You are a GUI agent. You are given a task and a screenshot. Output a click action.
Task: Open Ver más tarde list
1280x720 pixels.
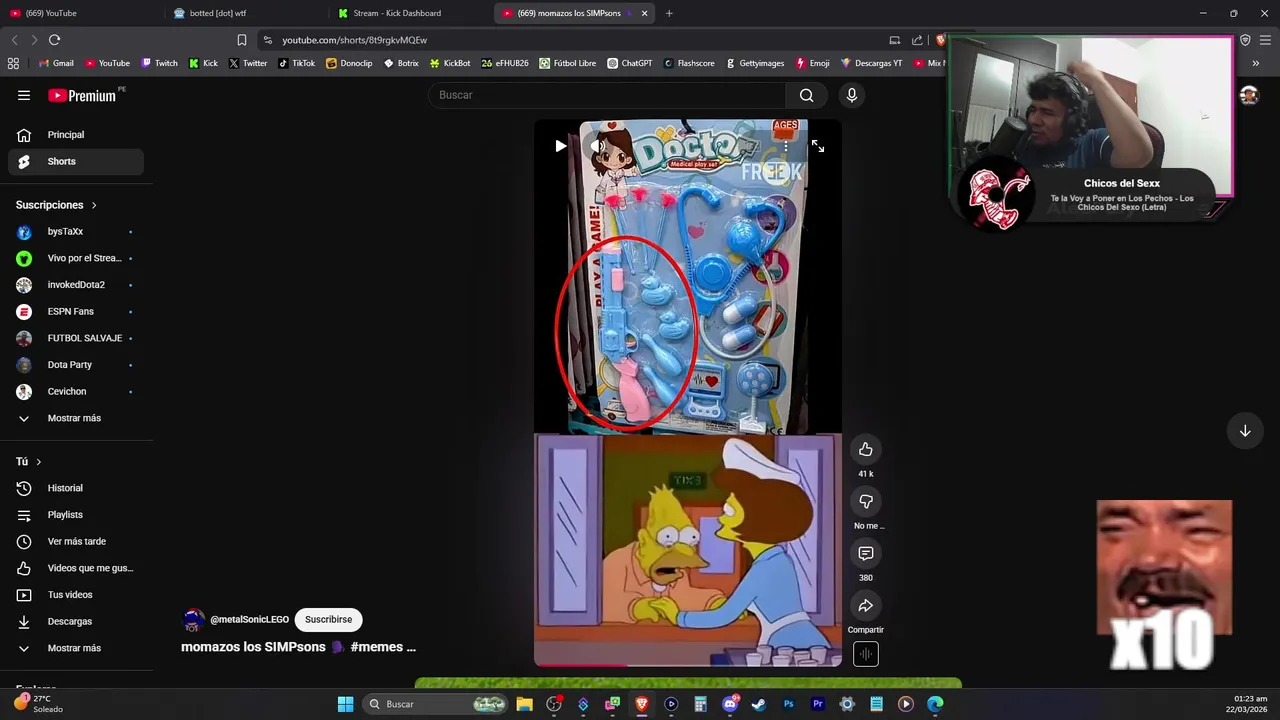pos(76,542)
